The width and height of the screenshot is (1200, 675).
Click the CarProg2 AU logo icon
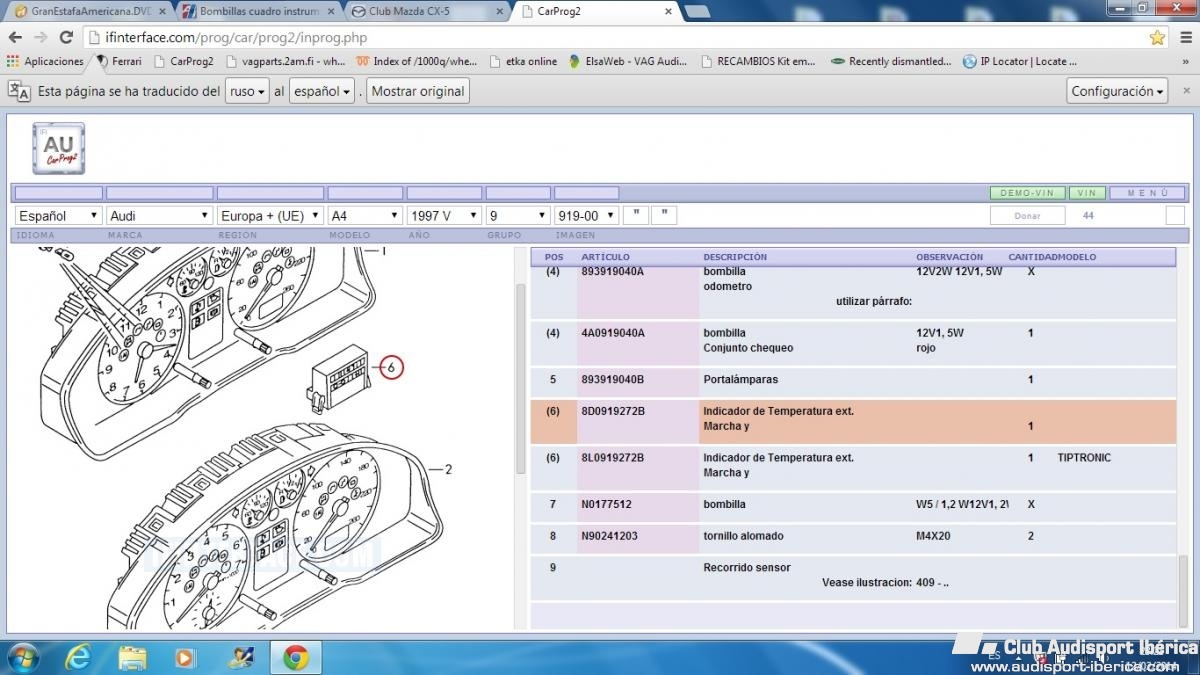[59, 148]
